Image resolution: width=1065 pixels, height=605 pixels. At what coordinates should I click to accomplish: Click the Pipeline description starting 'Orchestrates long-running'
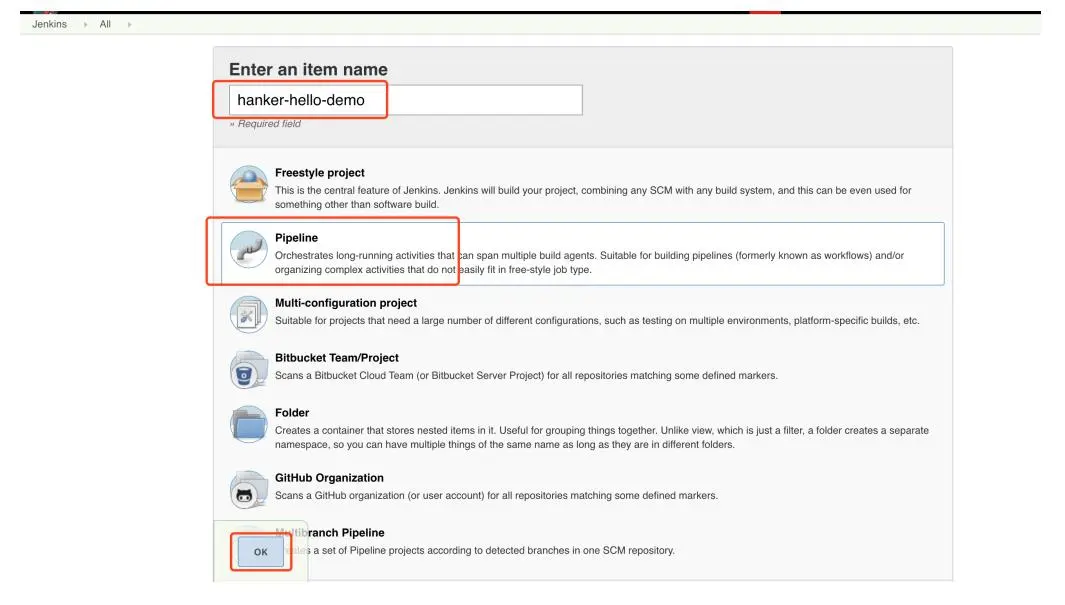click(590, 263)
